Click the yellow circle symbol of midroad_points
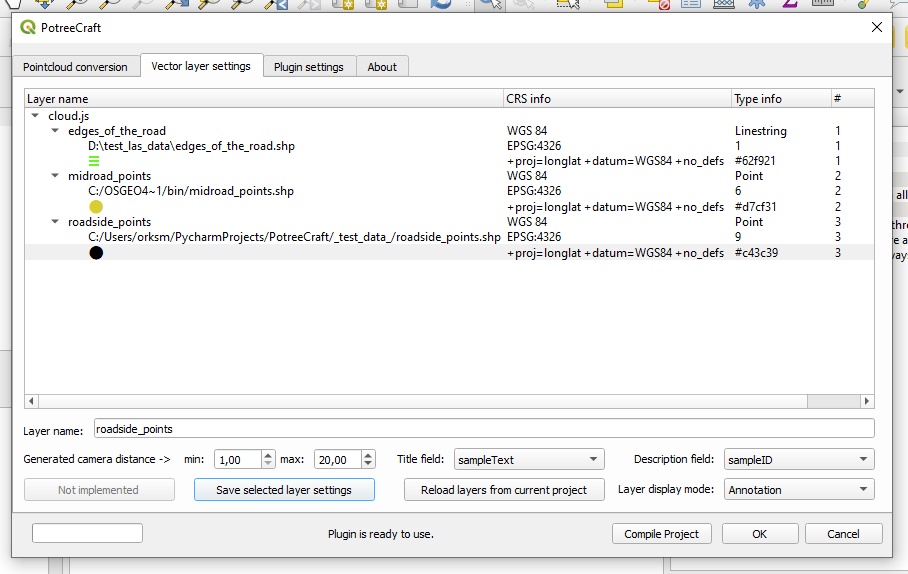908x574 pixels. (x=96, y=206)
